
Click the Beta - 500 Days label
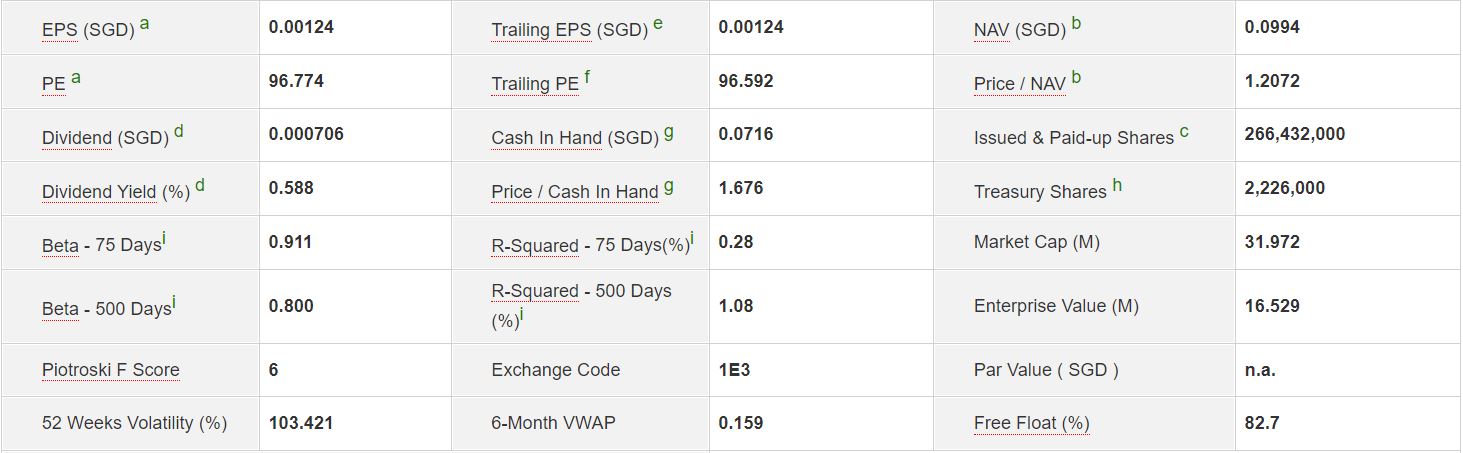click(x=106, y=309)
